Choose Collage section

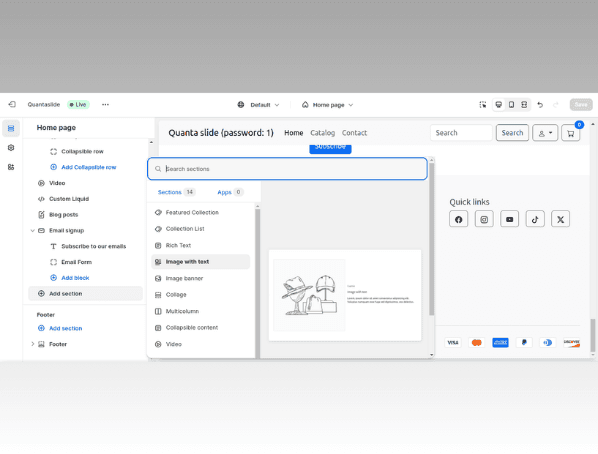[201, 295]
